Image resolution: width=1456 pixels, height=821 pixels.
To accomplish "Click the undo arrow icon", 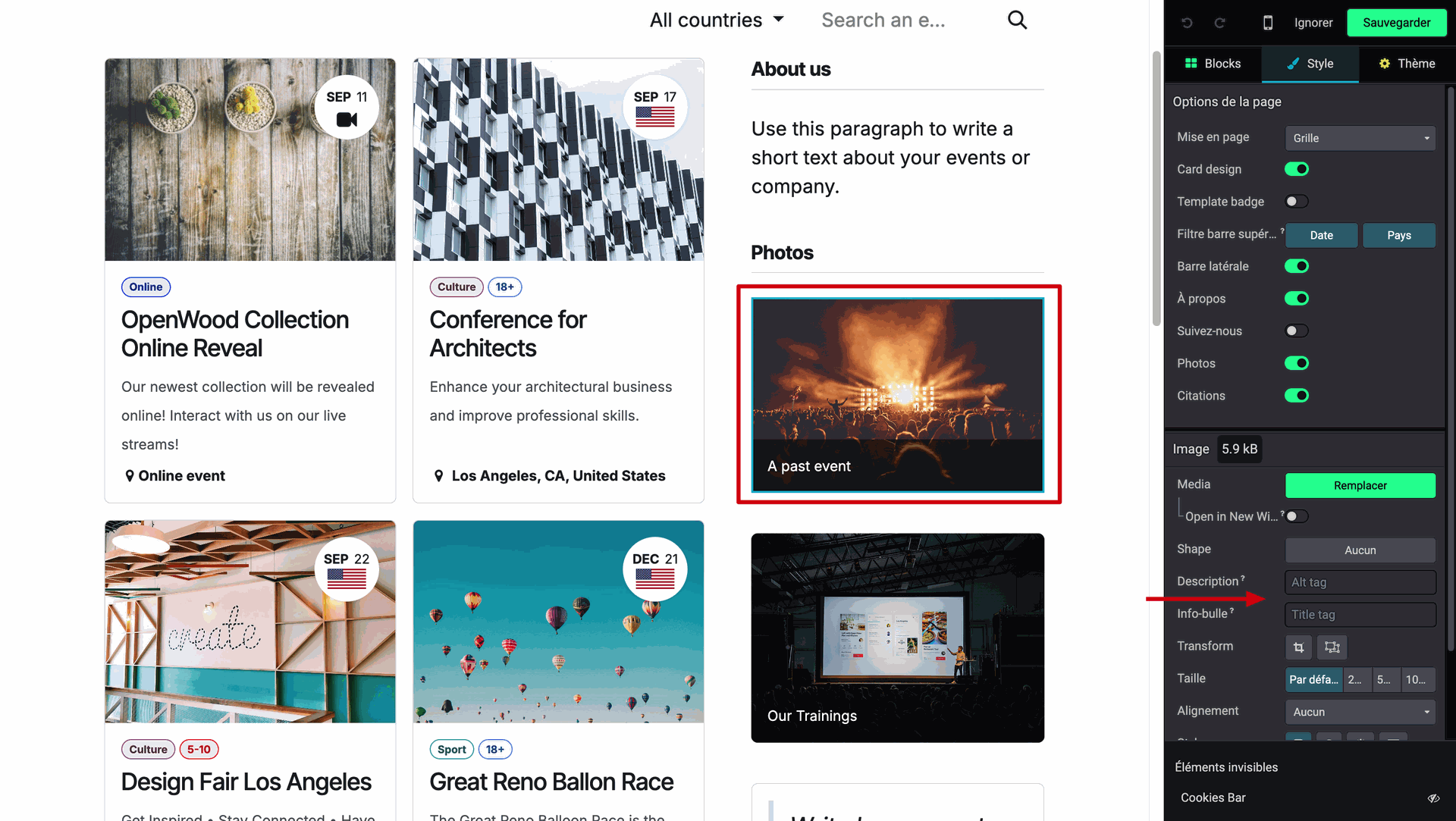I will [x=1187, y=23].
